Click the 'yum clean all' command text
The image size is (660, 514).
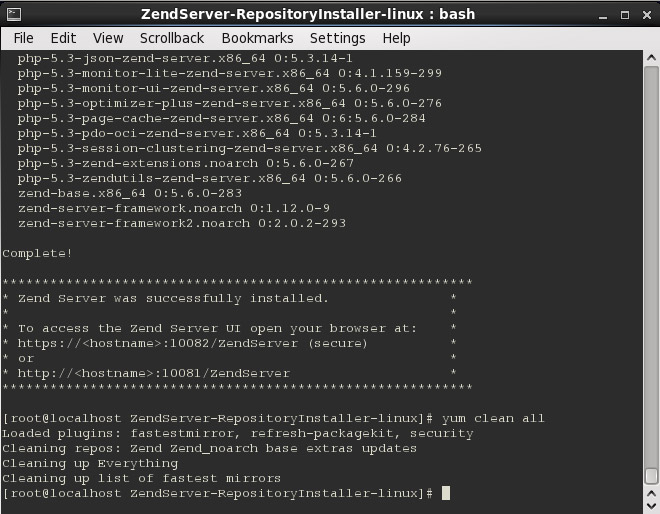click(493, 418)
